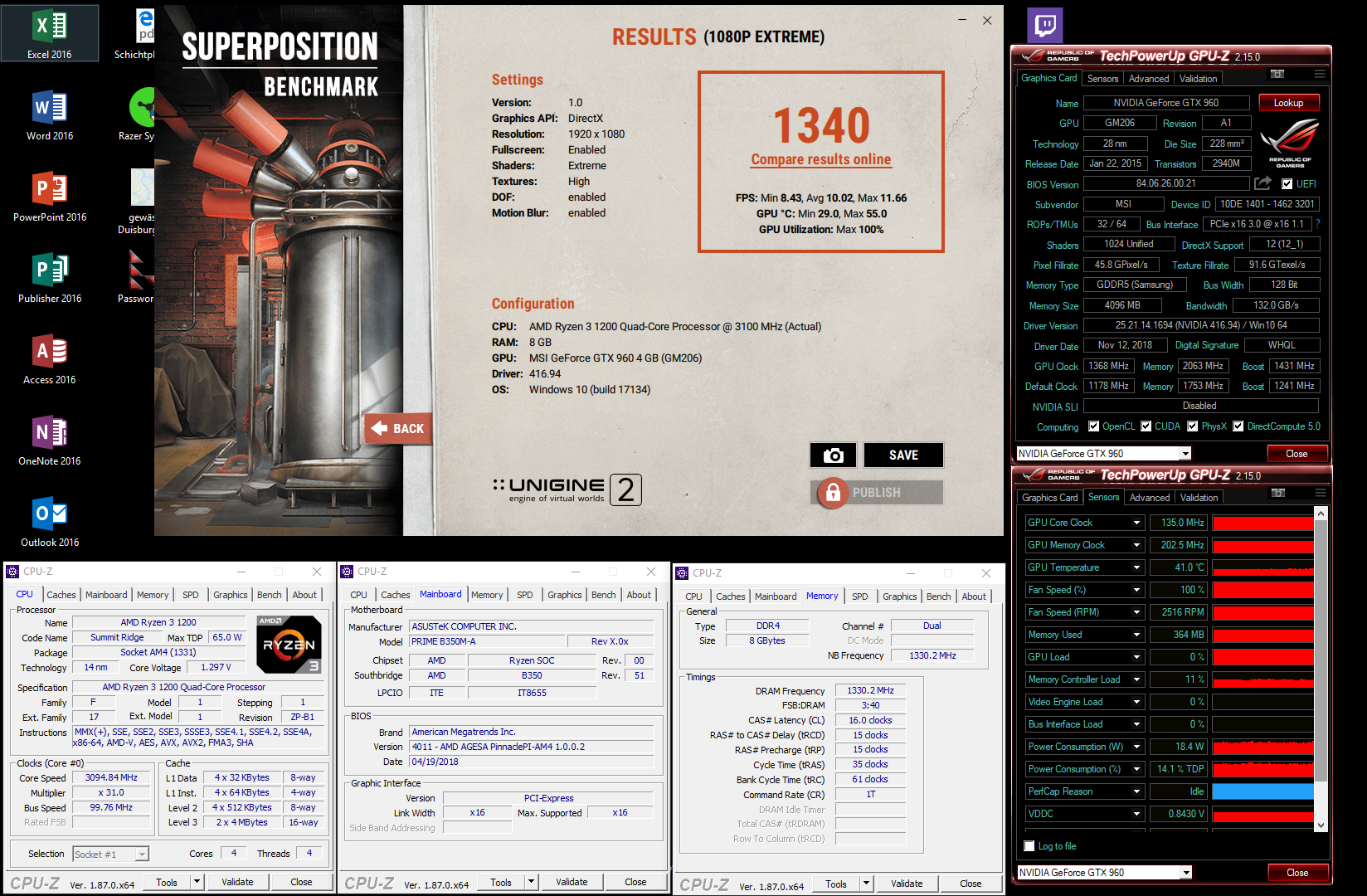Viewport: 1367px width, 896px height.
Task: Click the Bus Interface question mark icon
Action: tap(1317, 224)
